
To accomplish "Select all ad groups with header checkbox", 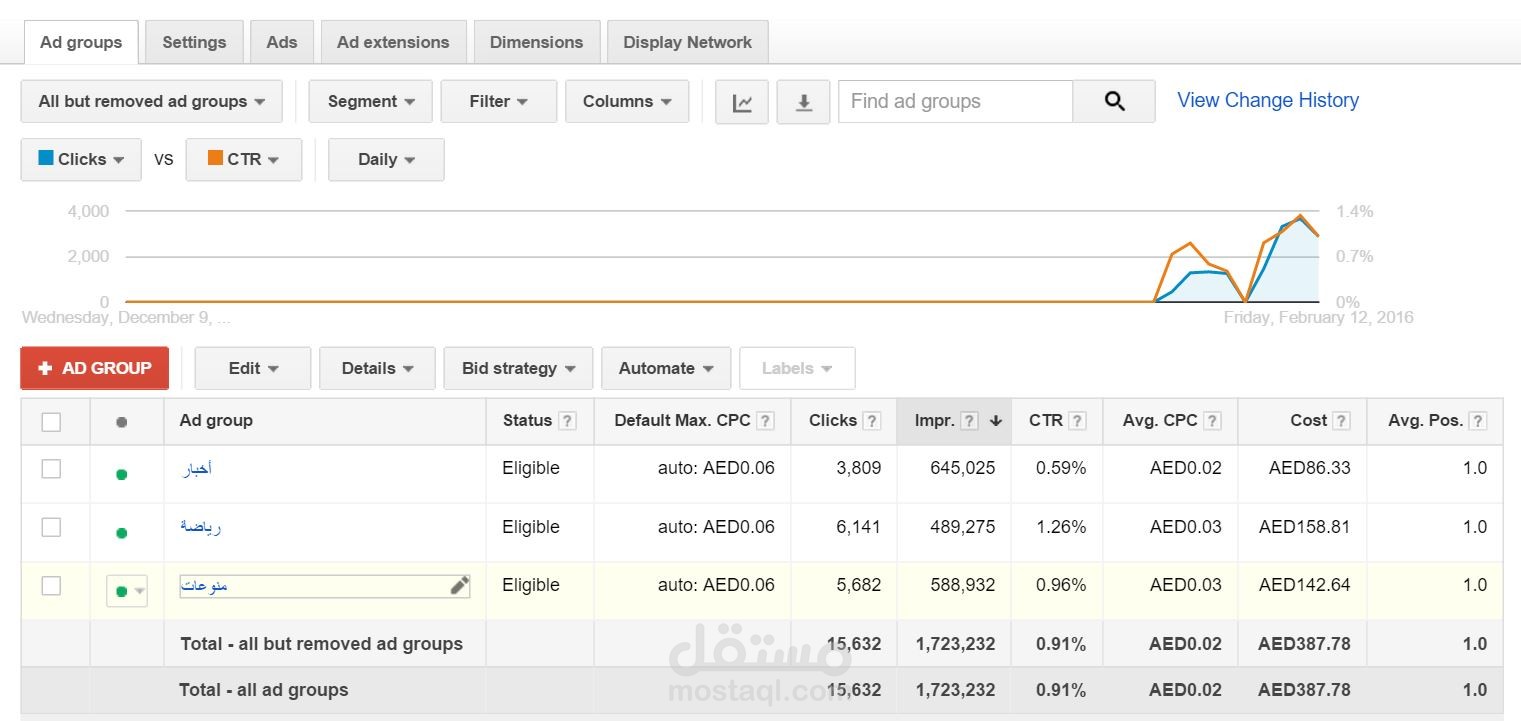I will click(51, 422).
